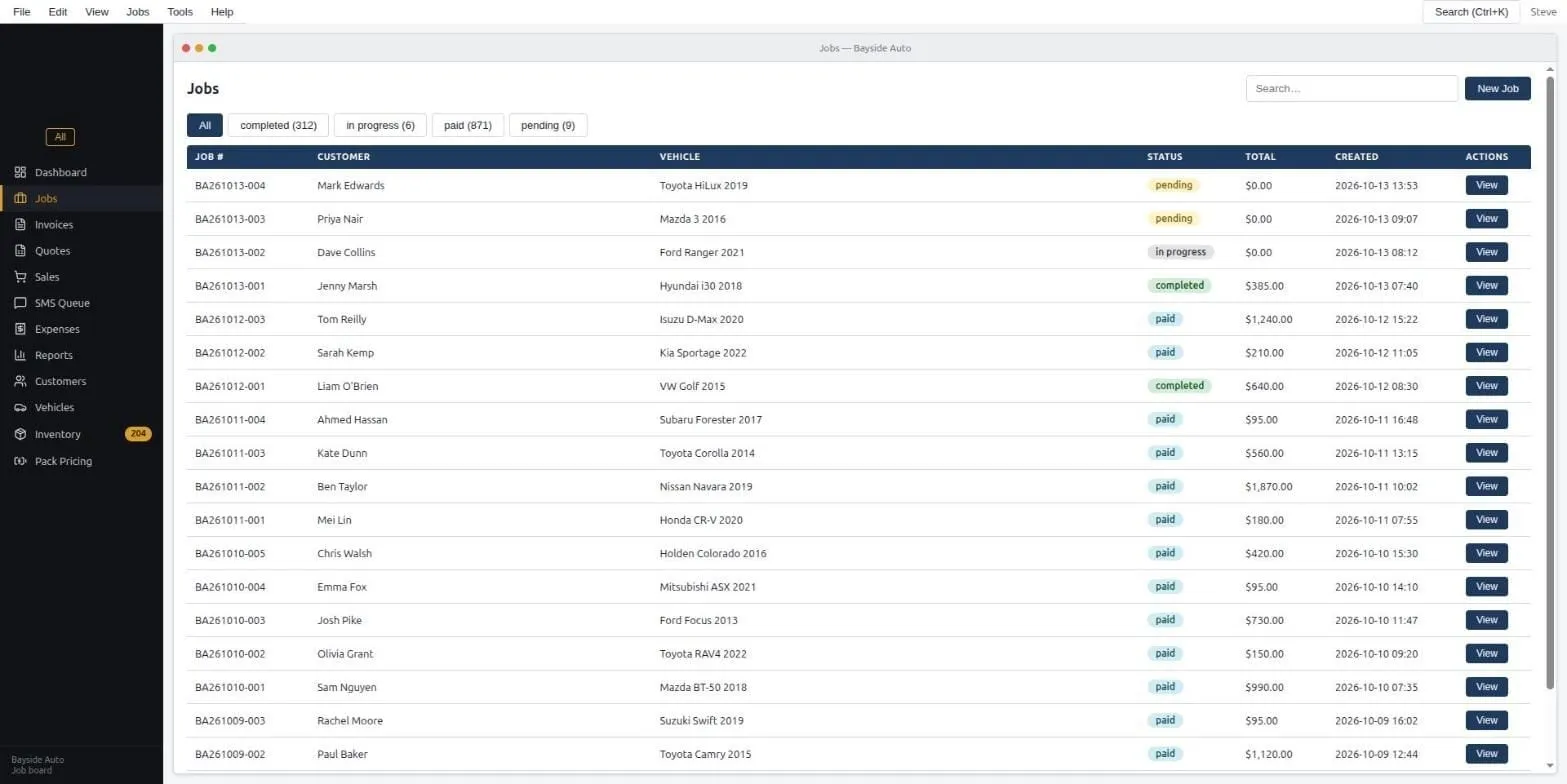Open the Invoices sidebar icon
This screenshot has width=1567, height=784.
click(x=20, y=225)
